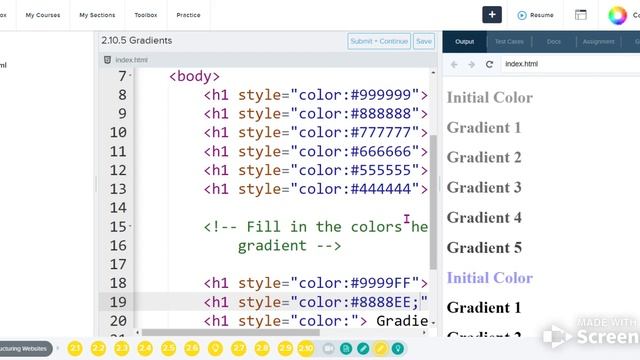Open the Toolbox menu
This screenshot has width=640, height=360.
coord(146,15)
